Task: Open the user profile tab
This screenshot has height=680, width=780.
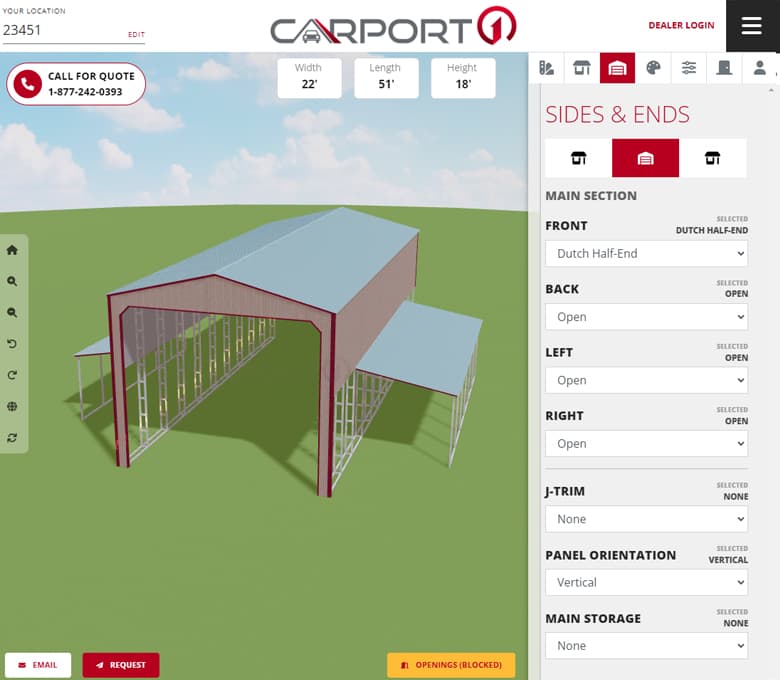Action: (x=760, y=68)
